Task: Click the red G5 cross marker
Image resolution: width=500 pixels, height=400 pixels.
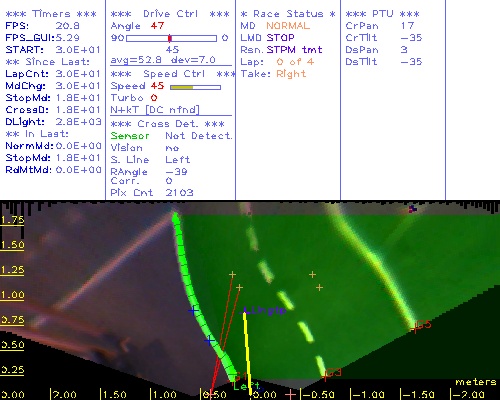Action: point(414,329)
